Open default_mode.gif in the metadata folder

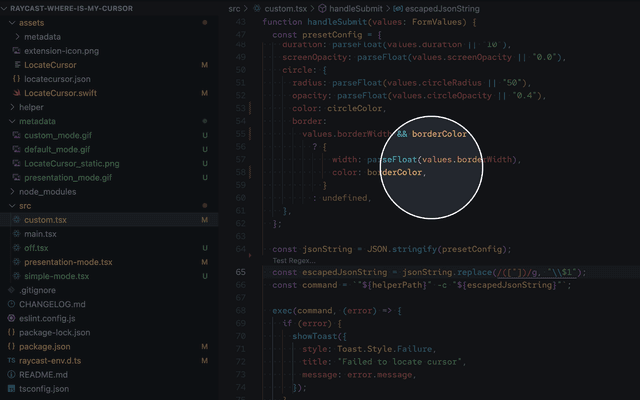(57, 149)
